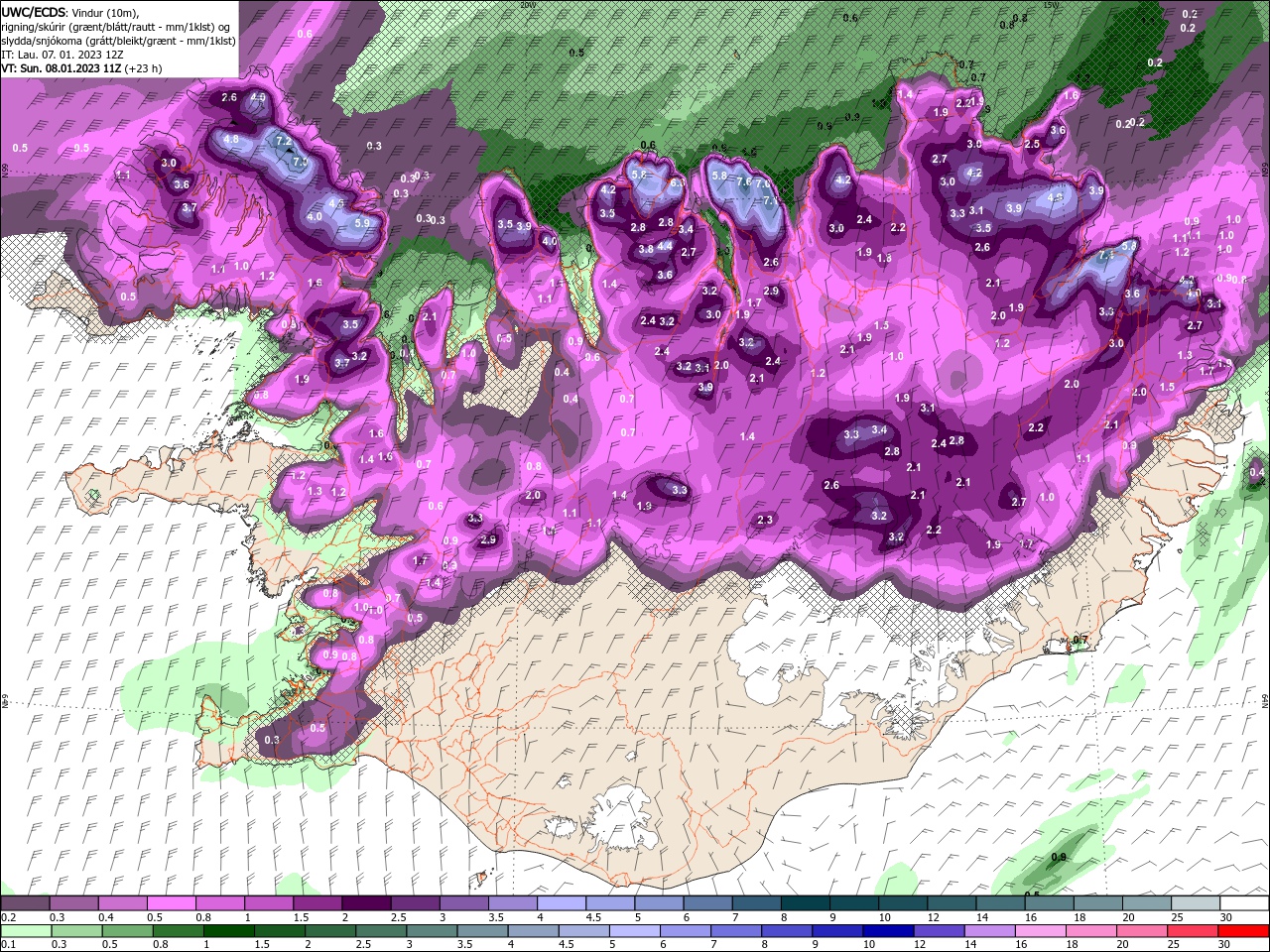
Task: Click the '7.6' snowfall value on the map
Action: 743,181
